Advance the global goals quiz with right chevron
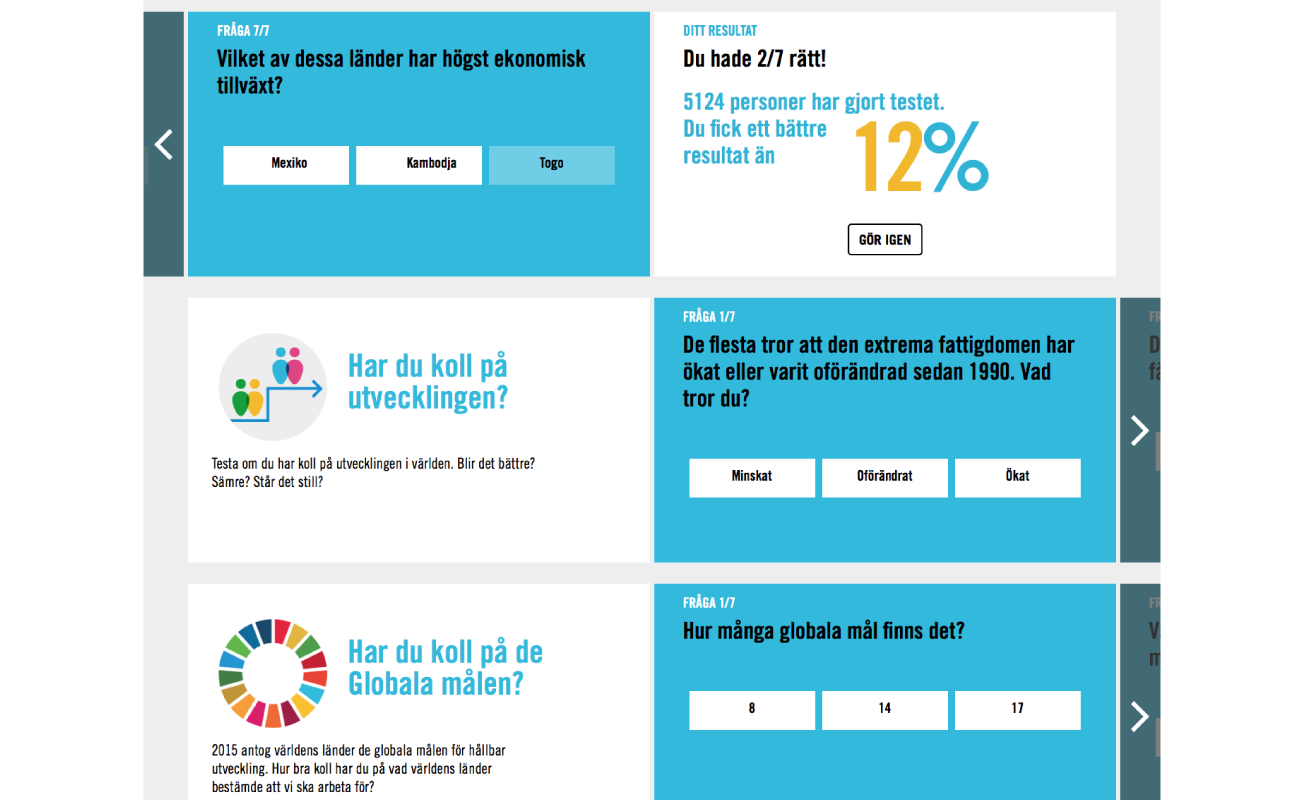This screenshot has width=1303, height=800. pos(1140,716)
